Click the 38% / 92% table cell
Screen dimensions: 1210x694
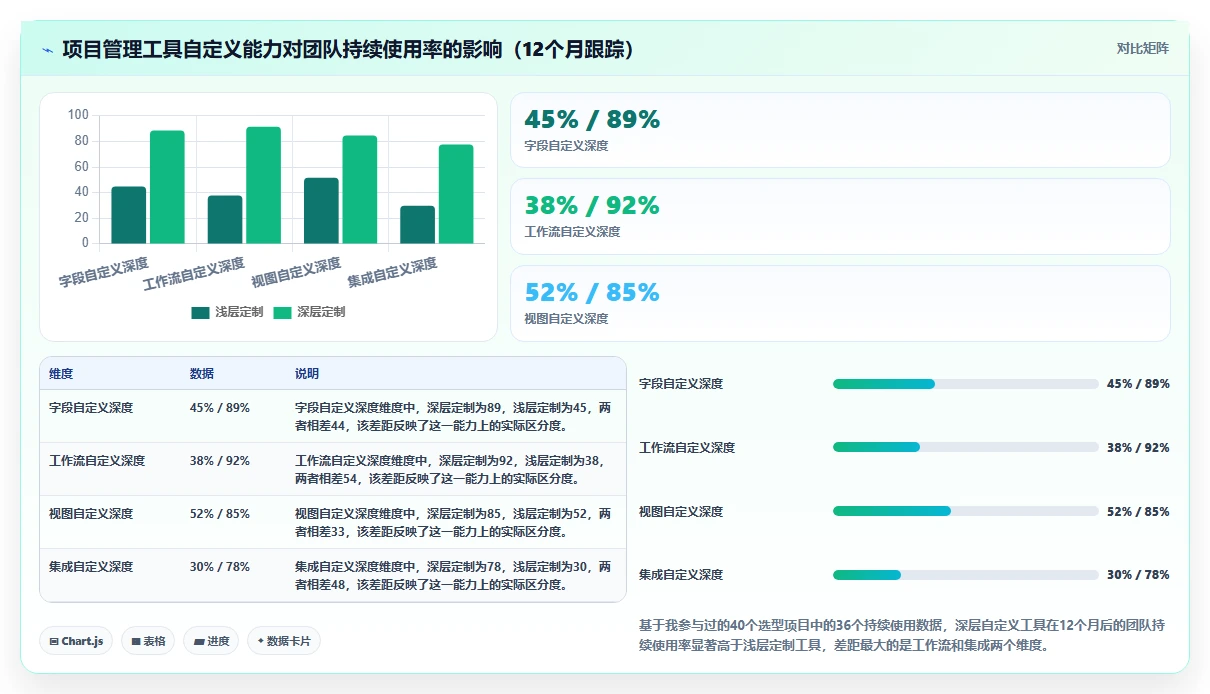pyautogui.click(x=220, y=461)
